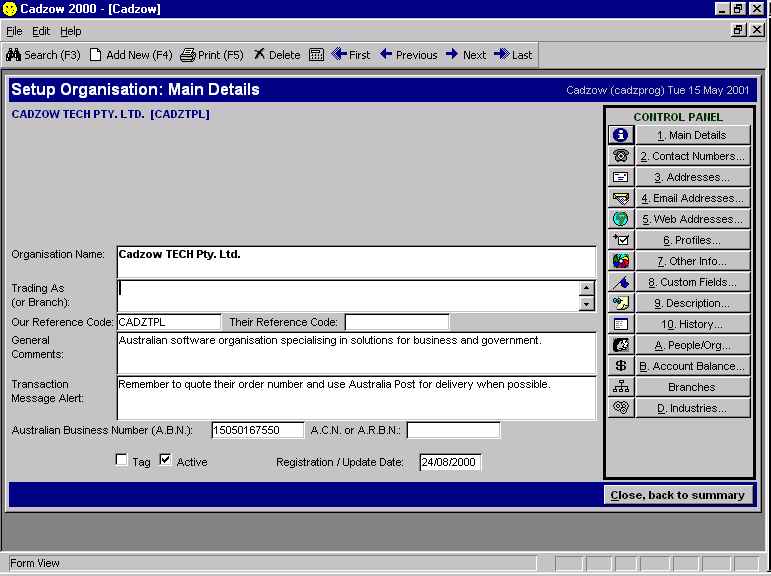Delete the current record via toolbar
Viewport: 771px width, 576px height.
[277, 55]
